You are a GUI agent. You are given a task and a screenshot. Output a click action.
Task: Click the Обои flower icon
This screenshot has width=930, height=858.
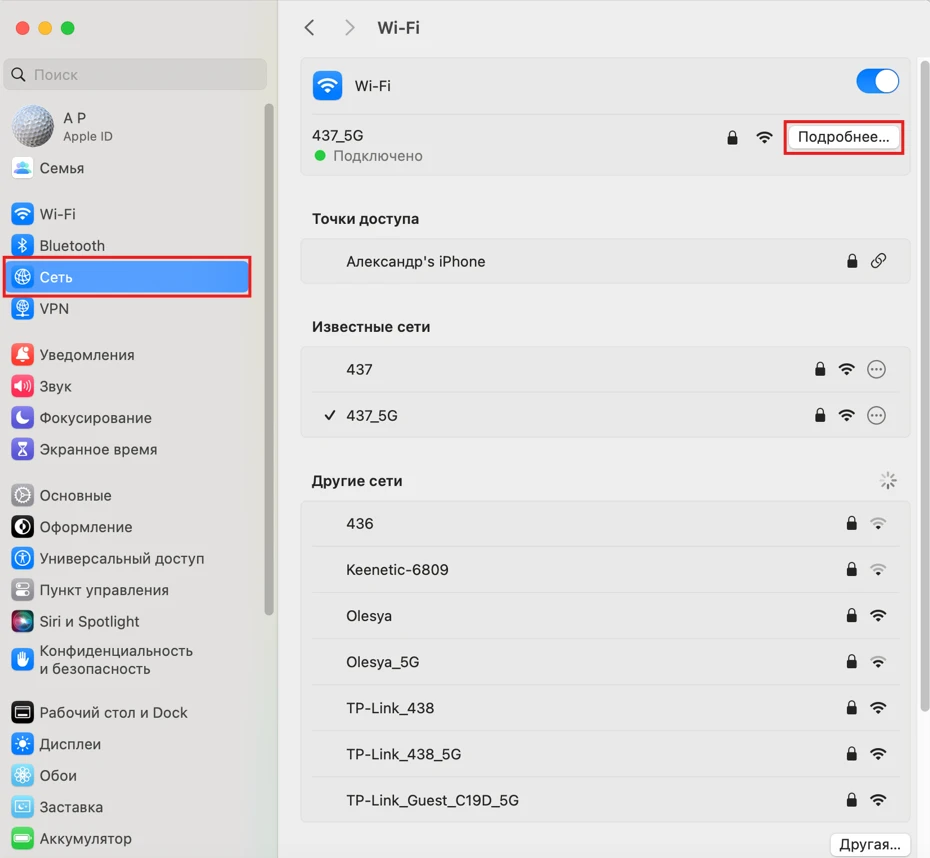[x=23, y=775]
